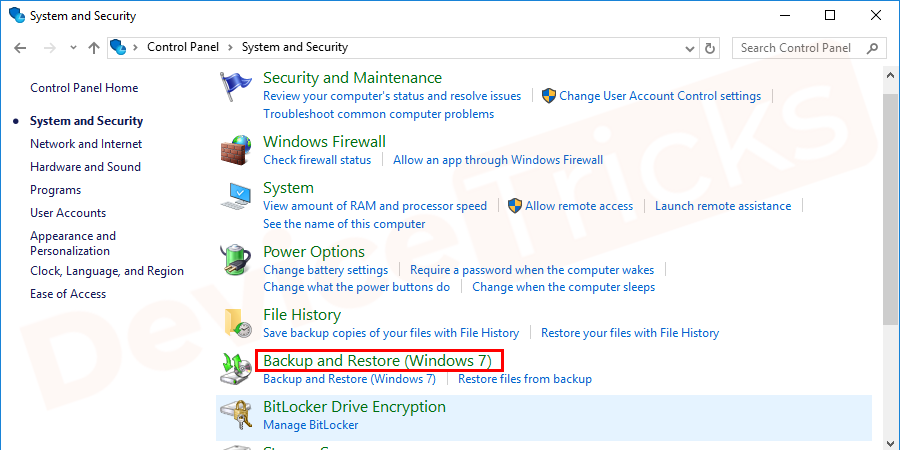Screen dimensions: 900x450
Task: Expand the address bar history dropdown
Action: (690, 47)
